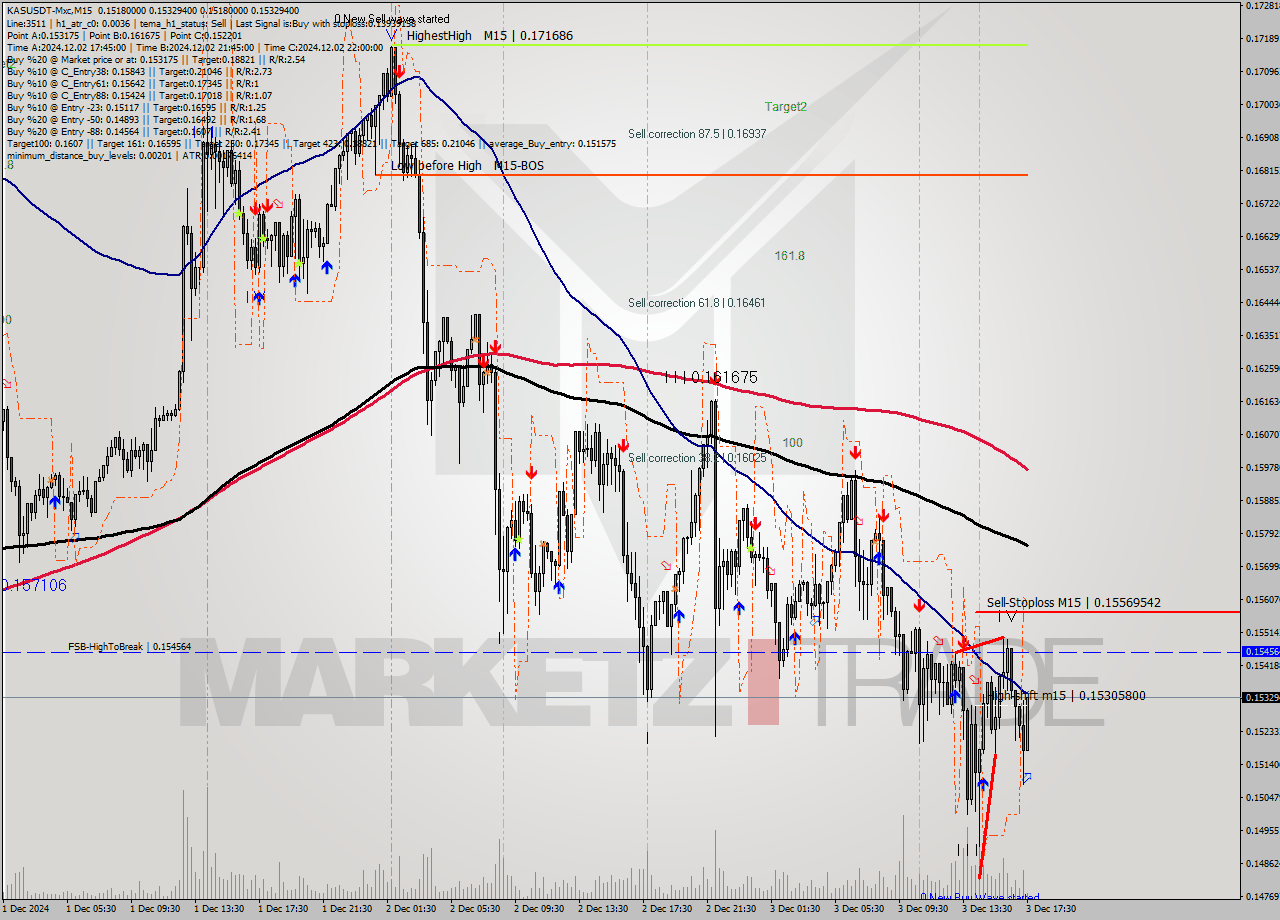Click the 'Buy %20 @ Entry -88: 0.14564' line
Image resolution: width=1280 pixels, height=920 pixels.
tap(134, 131)
